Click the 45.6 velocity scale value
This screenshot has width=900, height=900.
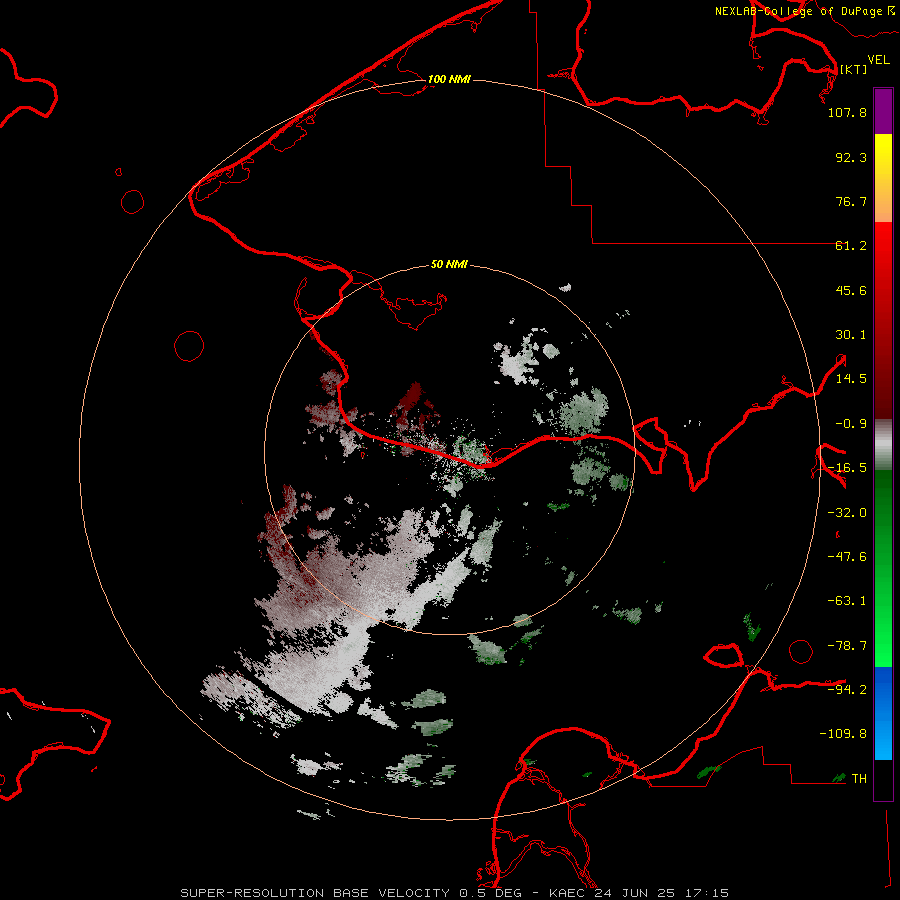(x=851, y=290)
